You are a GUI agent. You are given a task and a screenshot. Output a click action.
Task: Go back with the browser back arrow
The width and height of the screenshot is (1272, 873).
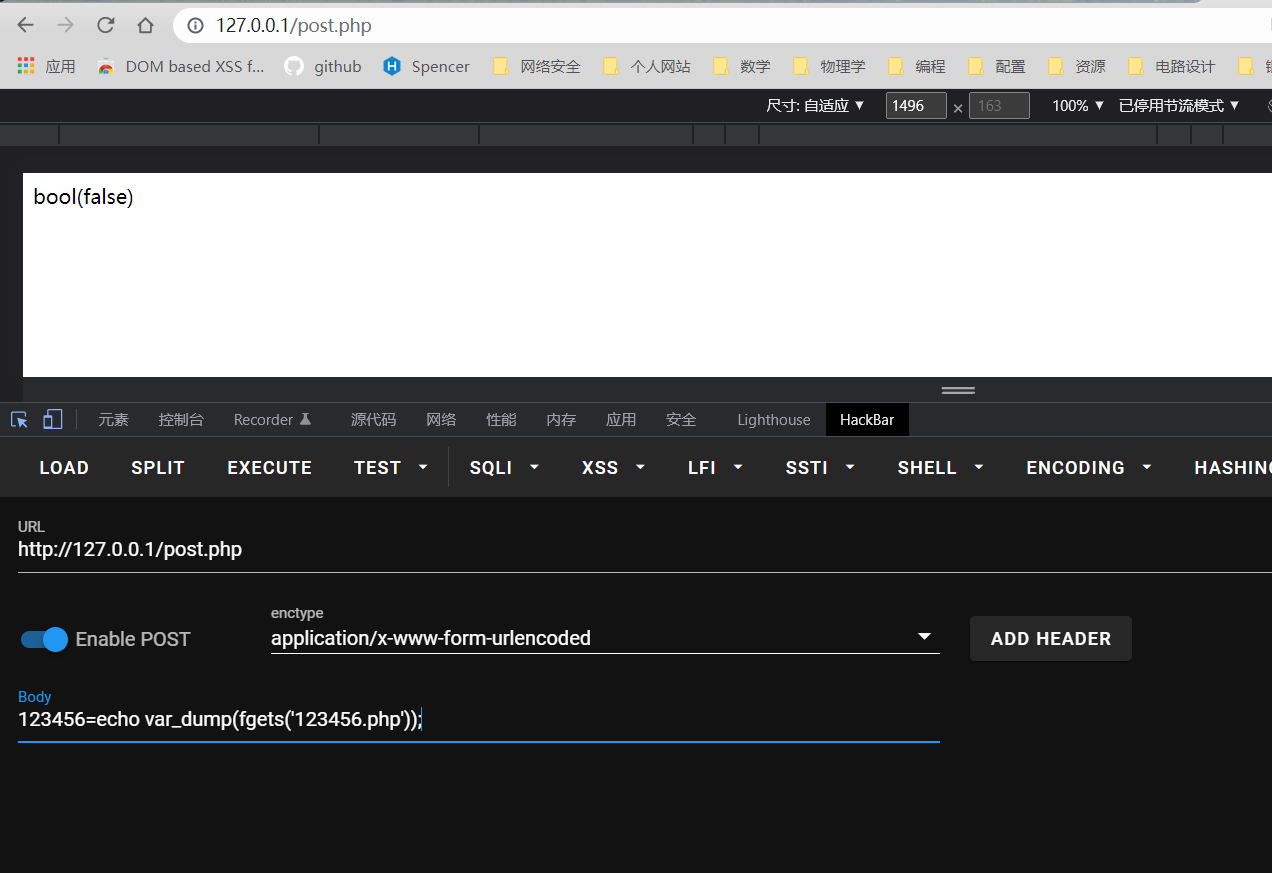pos(26,25)
